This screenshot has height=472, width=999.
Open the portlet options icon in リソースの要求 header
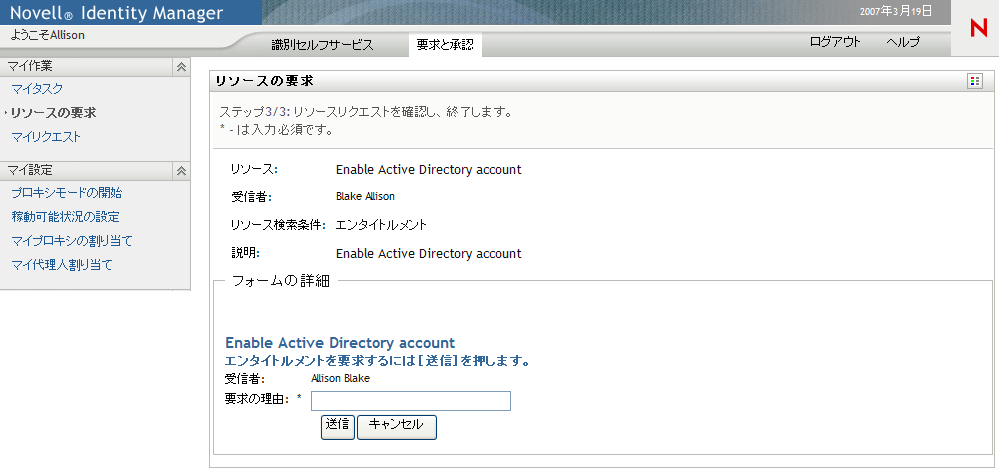point(974,81)
